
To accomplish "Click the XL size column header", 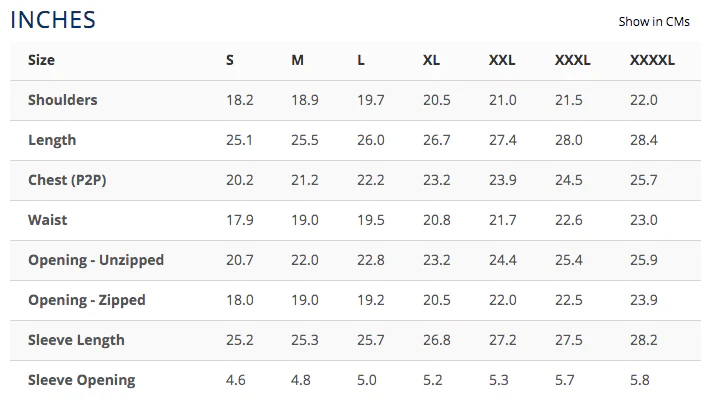I will coord(431,60).
